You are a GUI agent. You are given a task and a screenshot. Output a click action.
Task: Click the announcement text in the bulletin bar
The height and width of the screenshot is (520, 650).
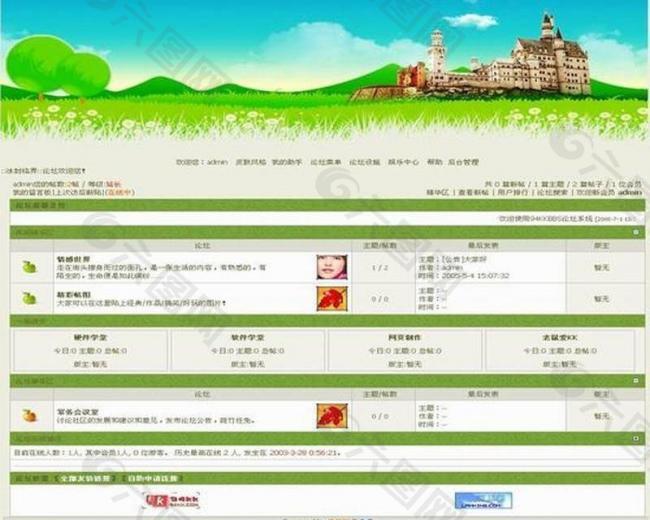(567, 218)
